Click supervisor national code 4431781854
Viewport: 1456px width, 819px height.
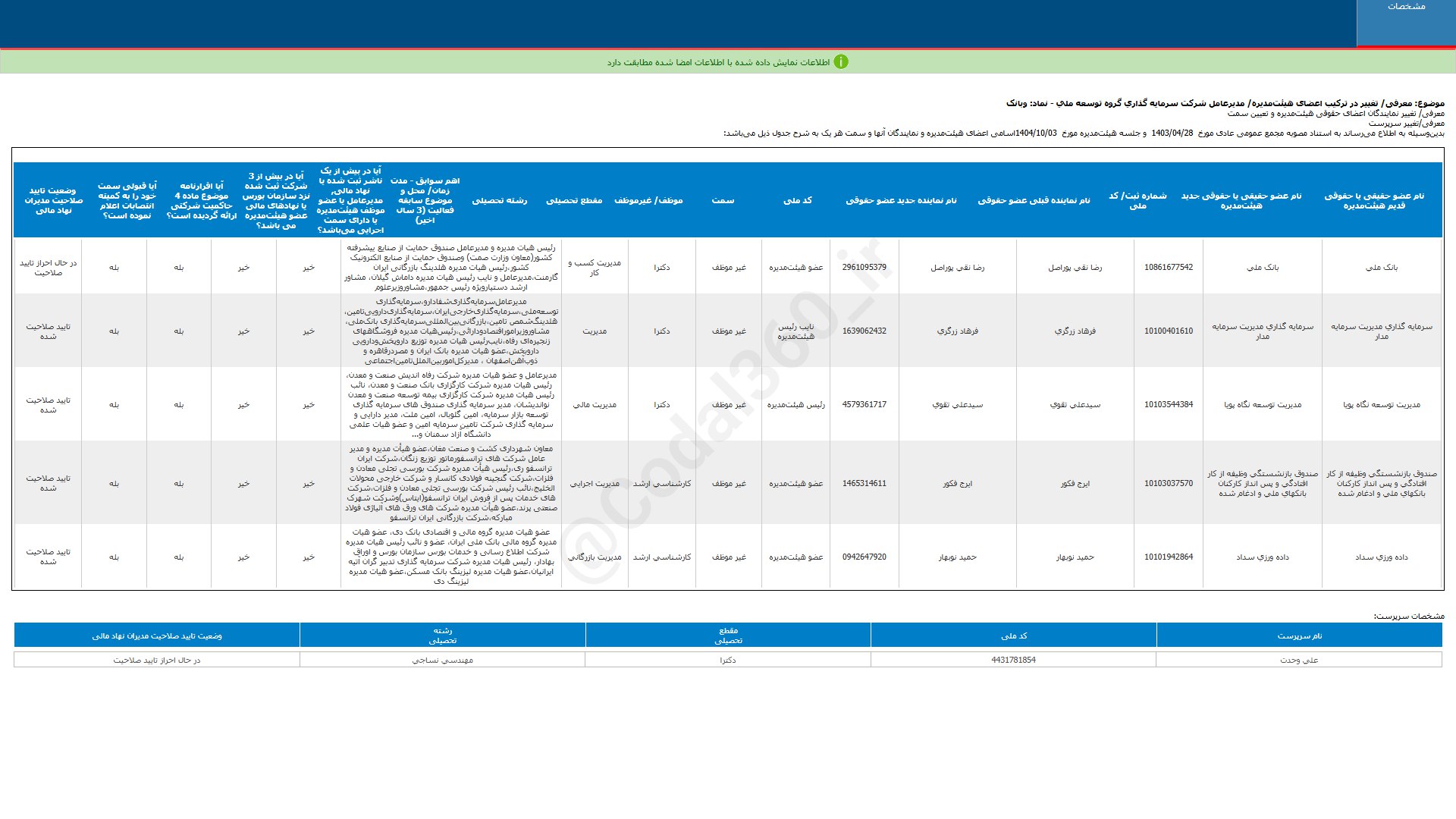pos(1013,660)
